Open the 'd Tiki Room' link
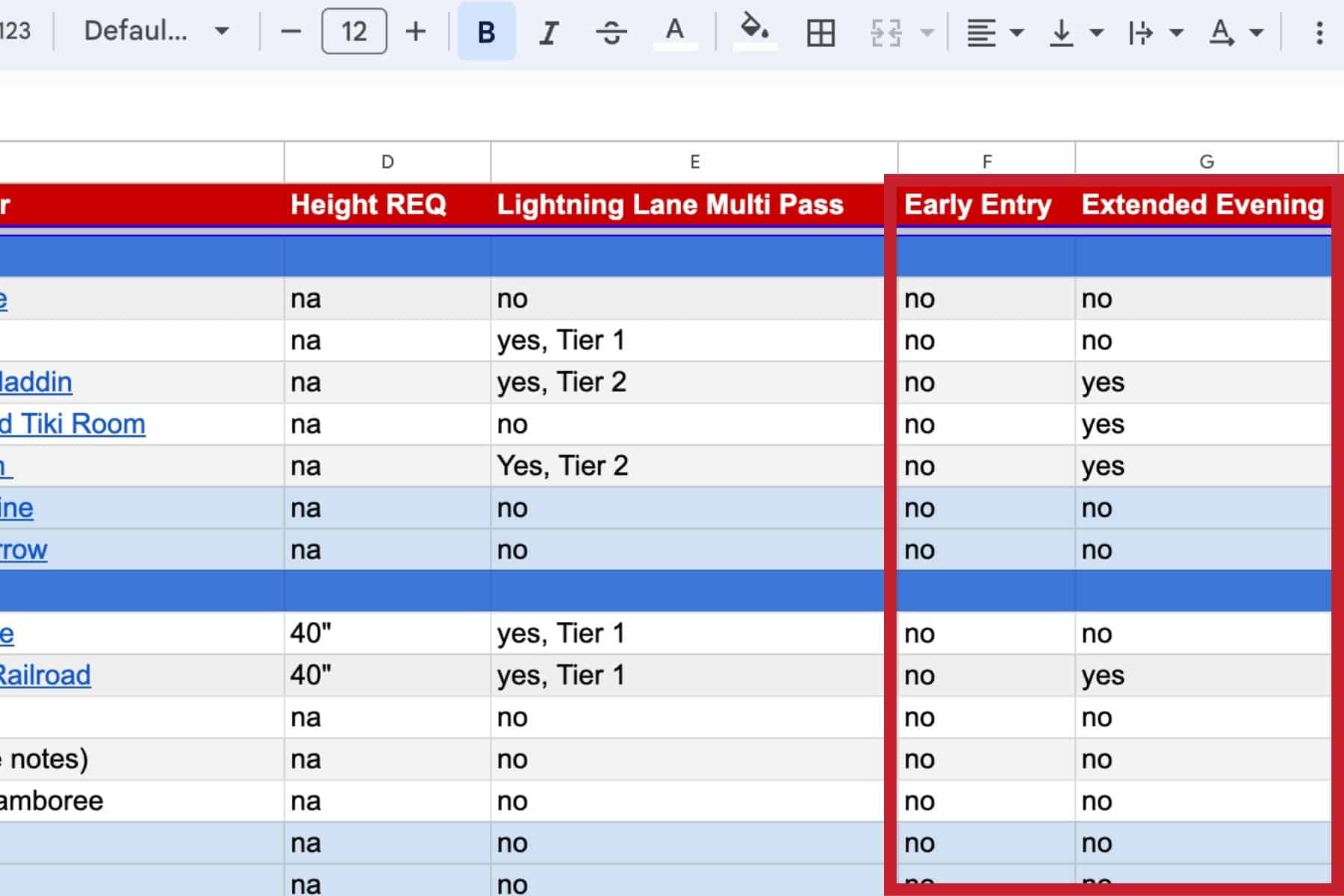The height and width of the screenshot is (896, 1344). pyautogui.click(x=72, y=424)
